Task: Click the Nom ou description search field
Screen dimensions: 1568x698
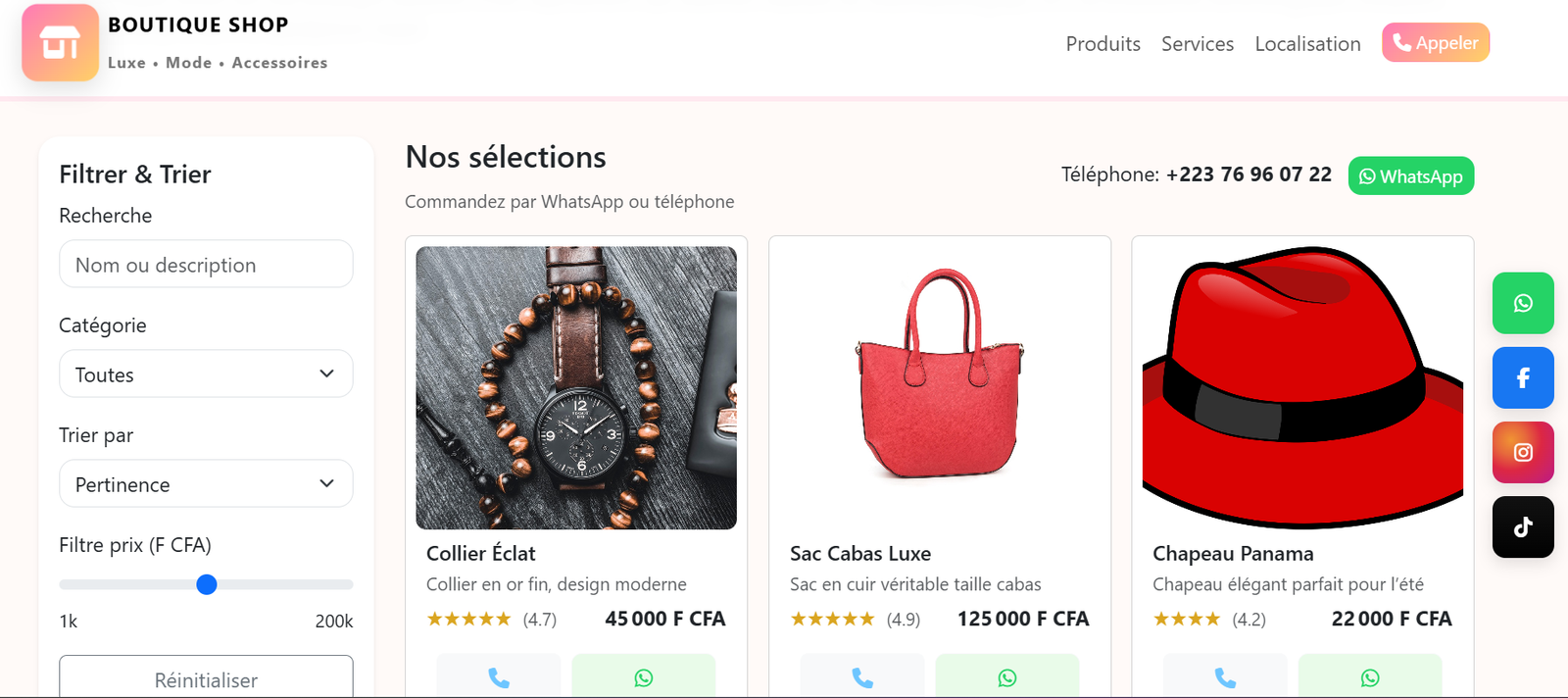Action: tap(206, 264)
